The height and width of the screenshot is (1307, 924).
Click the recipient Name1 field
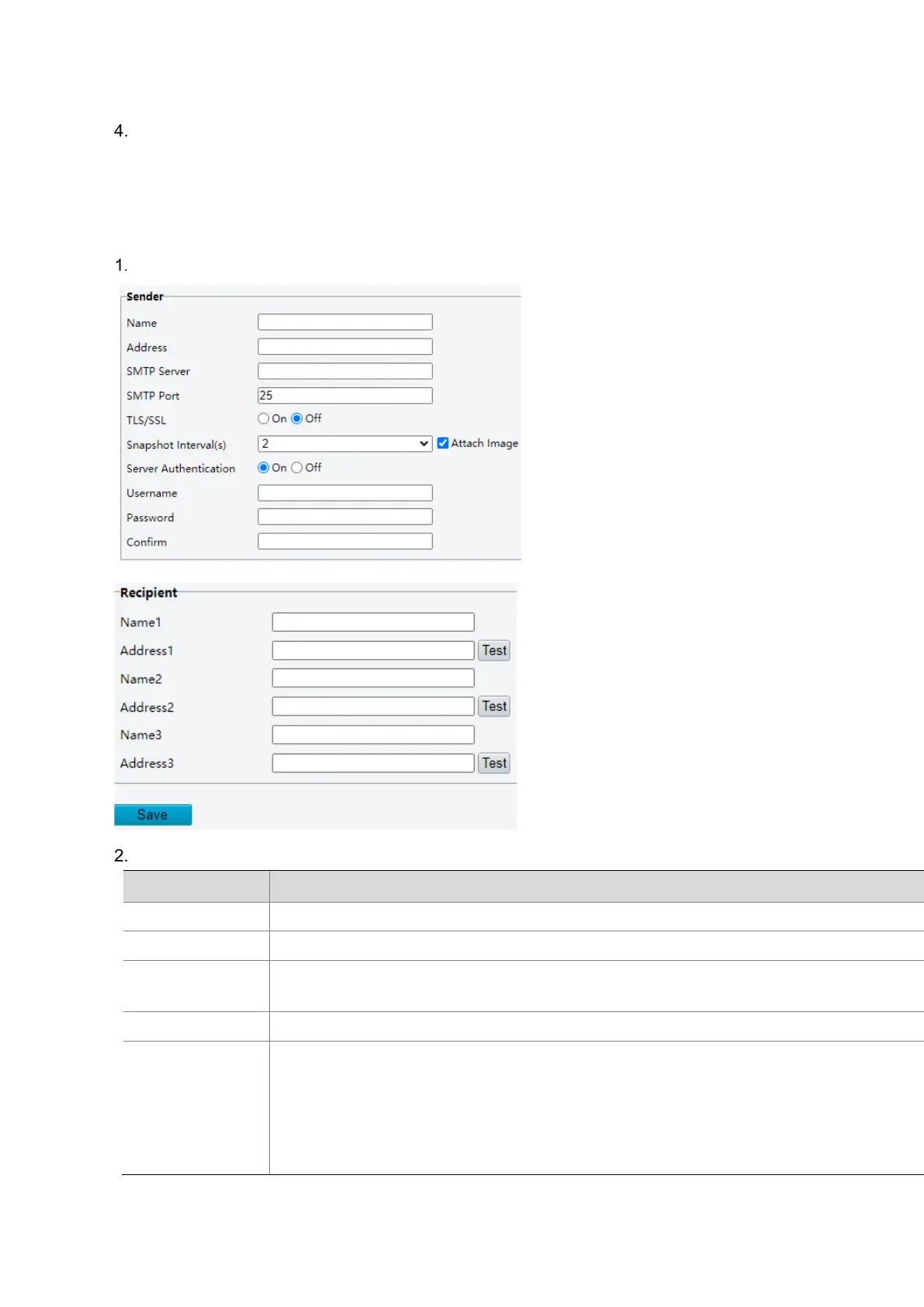pyautogui.click(x=372, y=622)
